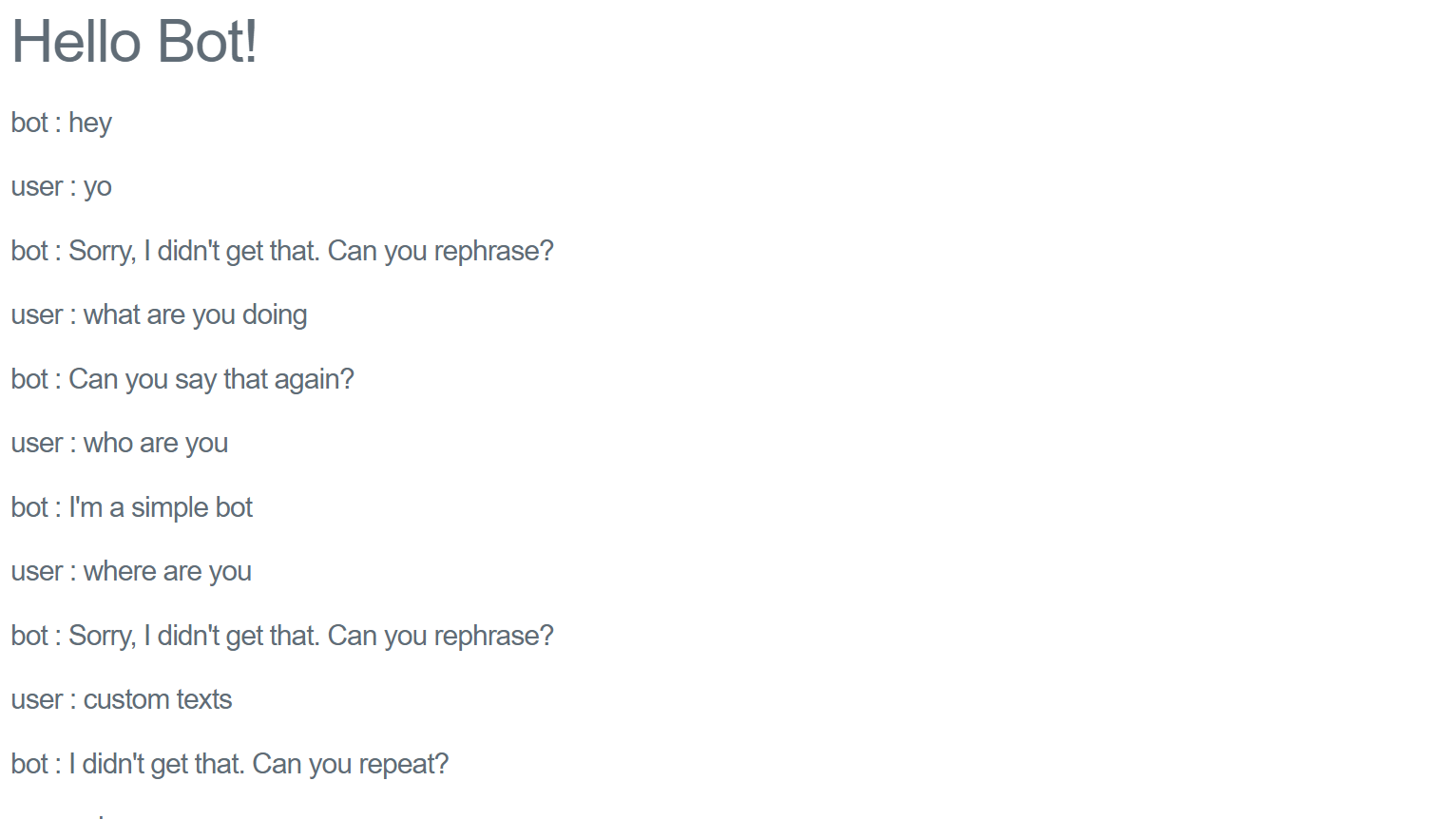This screenshot has width=1456, height=819.
Task: Select the "what are you doing" user message
Action: tap(159, 315)
